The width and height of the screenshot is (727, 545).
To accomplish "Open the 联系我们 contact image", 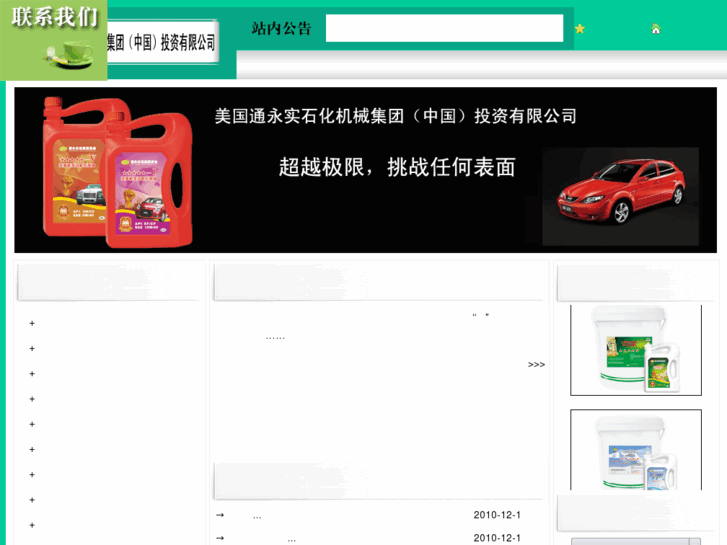I will pyautogui.click(x=54, y=40).
